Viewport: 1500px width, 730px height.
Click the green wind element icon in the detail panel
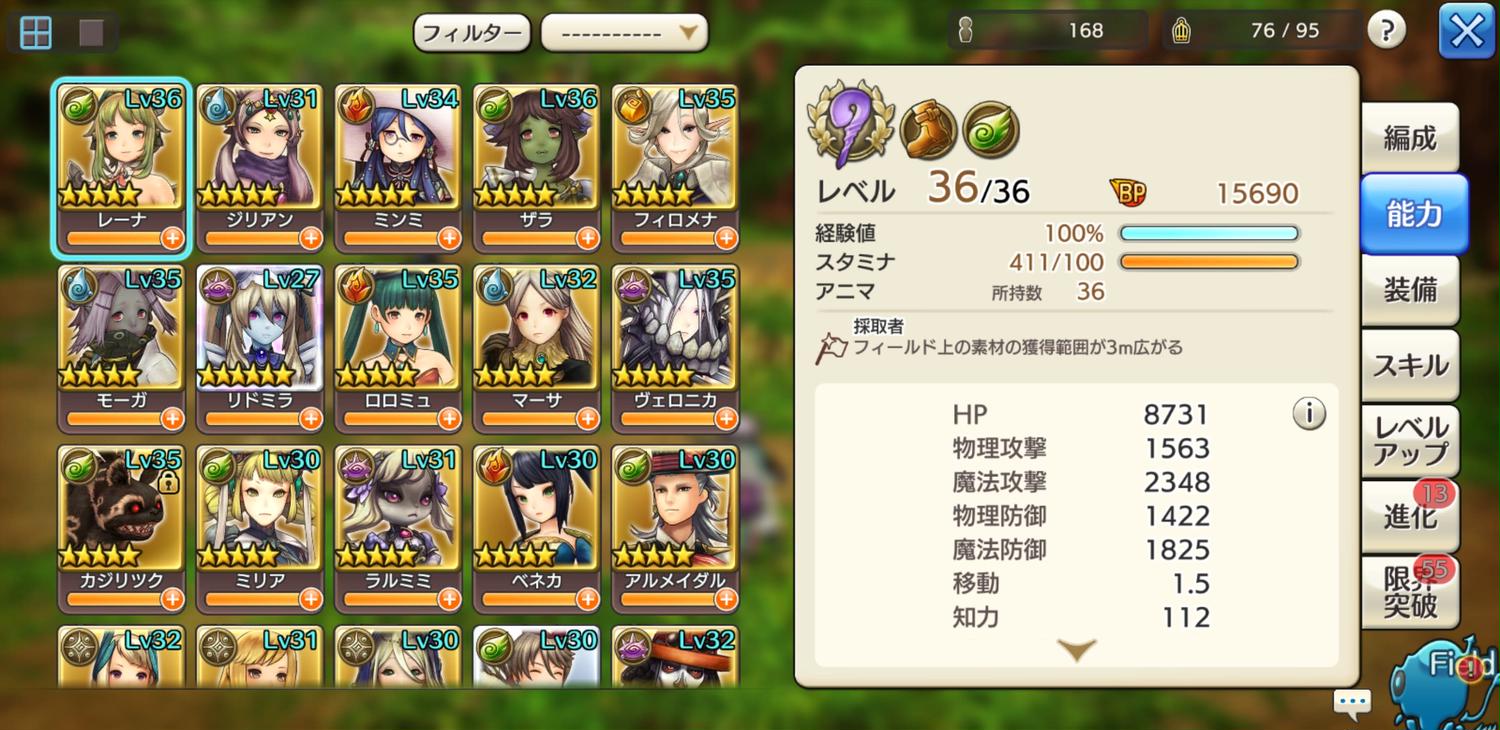tap(991, 130)
